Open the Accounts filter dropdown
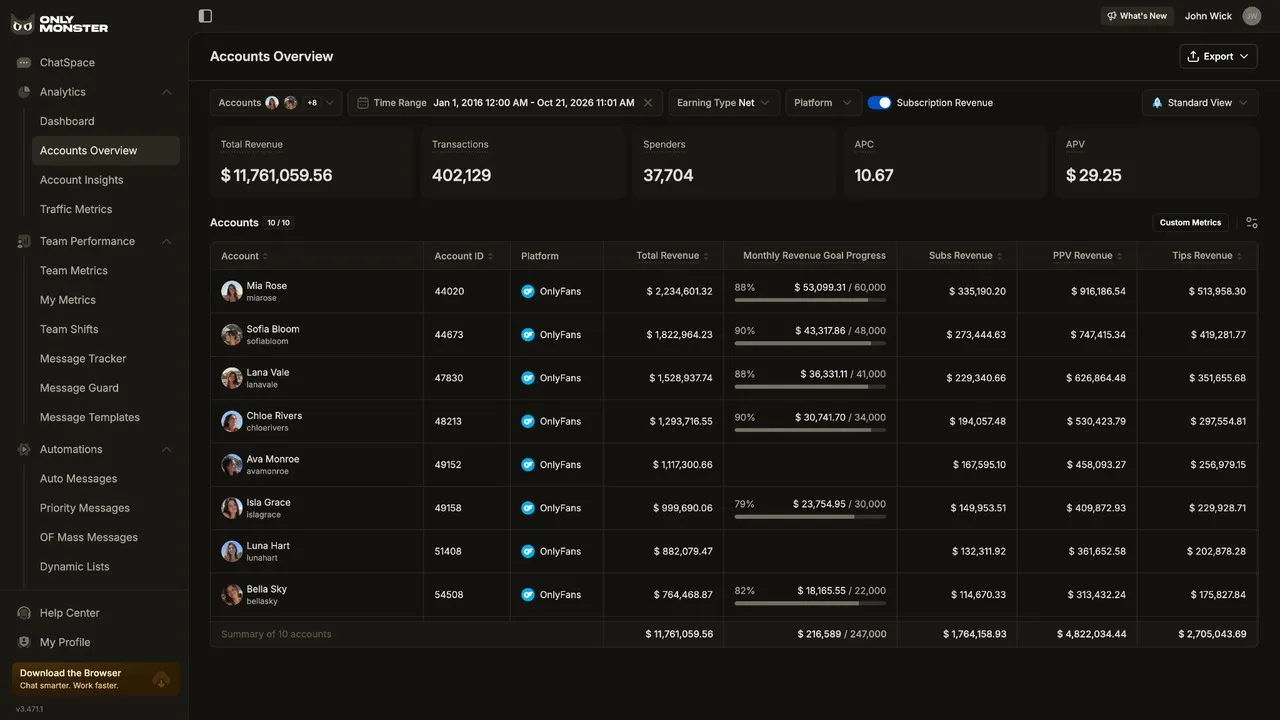Viewport: 1280px width, 720px height. click(276, 103)
